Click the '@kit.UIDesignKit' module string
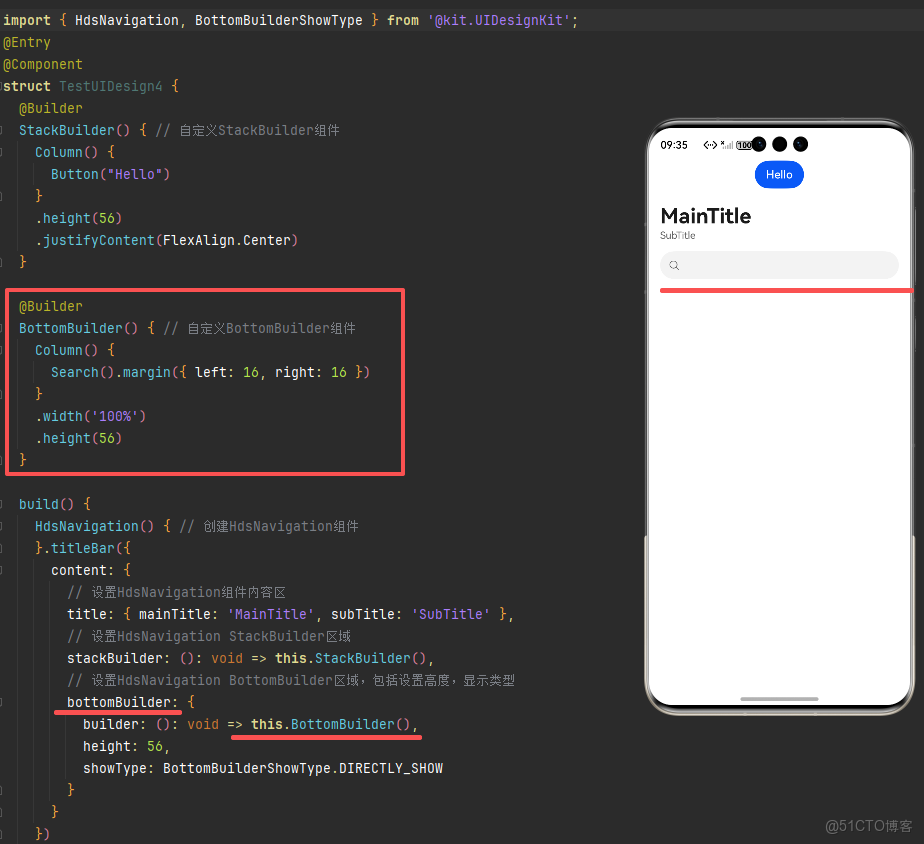Screen dimensions: 924x844 pyautogui.click(x=499, y=21)
